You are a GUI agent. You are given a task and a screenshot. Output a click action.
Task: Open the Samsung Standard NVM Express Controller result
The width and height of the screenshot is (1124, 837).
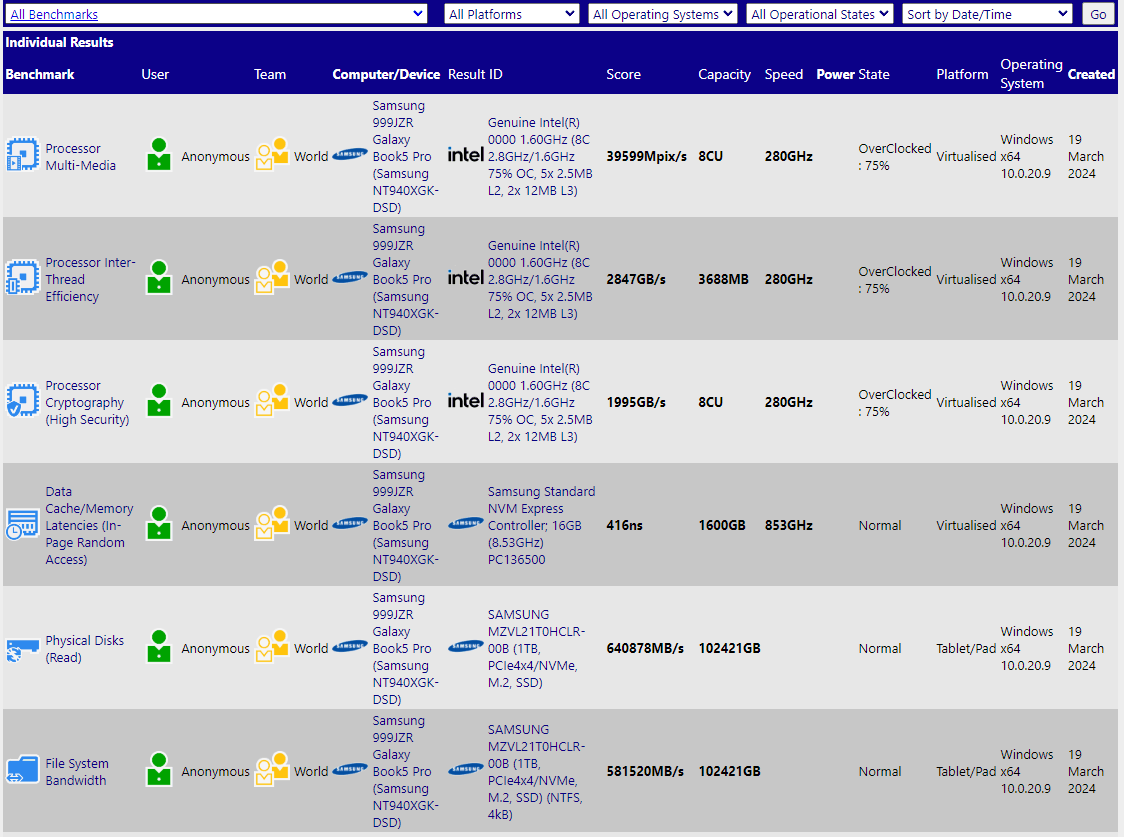(541, 525)
